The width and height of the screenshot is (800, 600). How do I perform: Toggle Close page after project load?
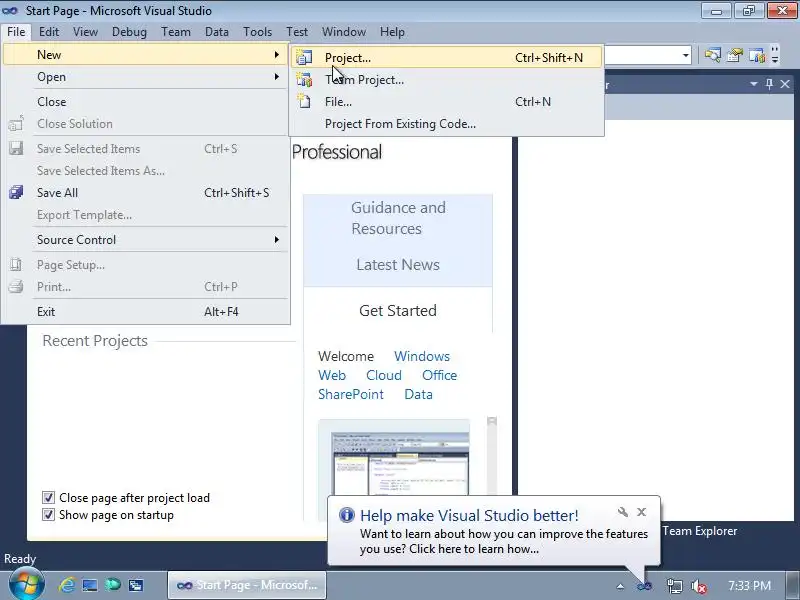[x=48, y=497]
